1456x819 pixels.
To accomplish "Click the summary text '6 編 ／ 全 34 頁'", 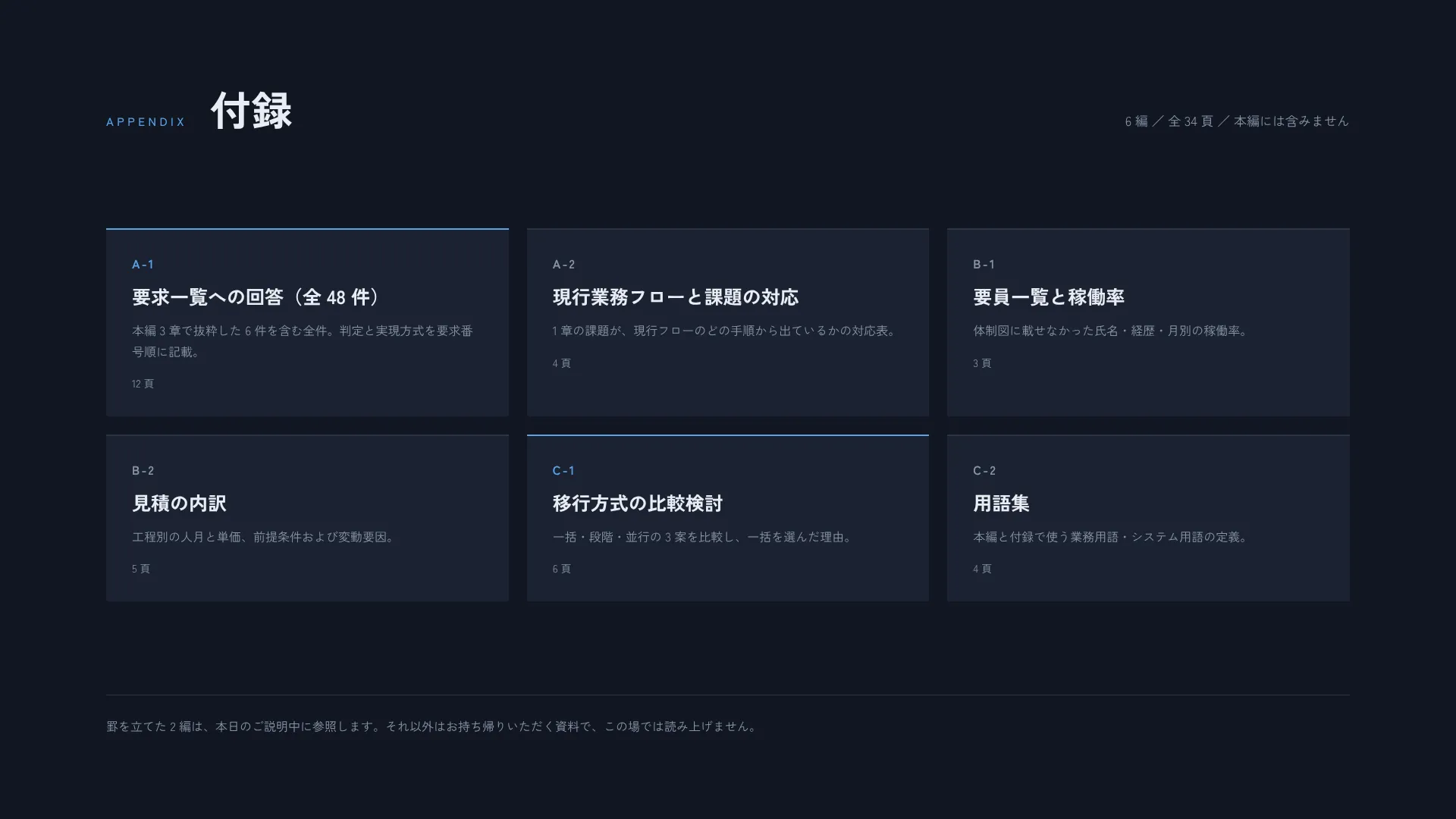I will pos(1169,121).
